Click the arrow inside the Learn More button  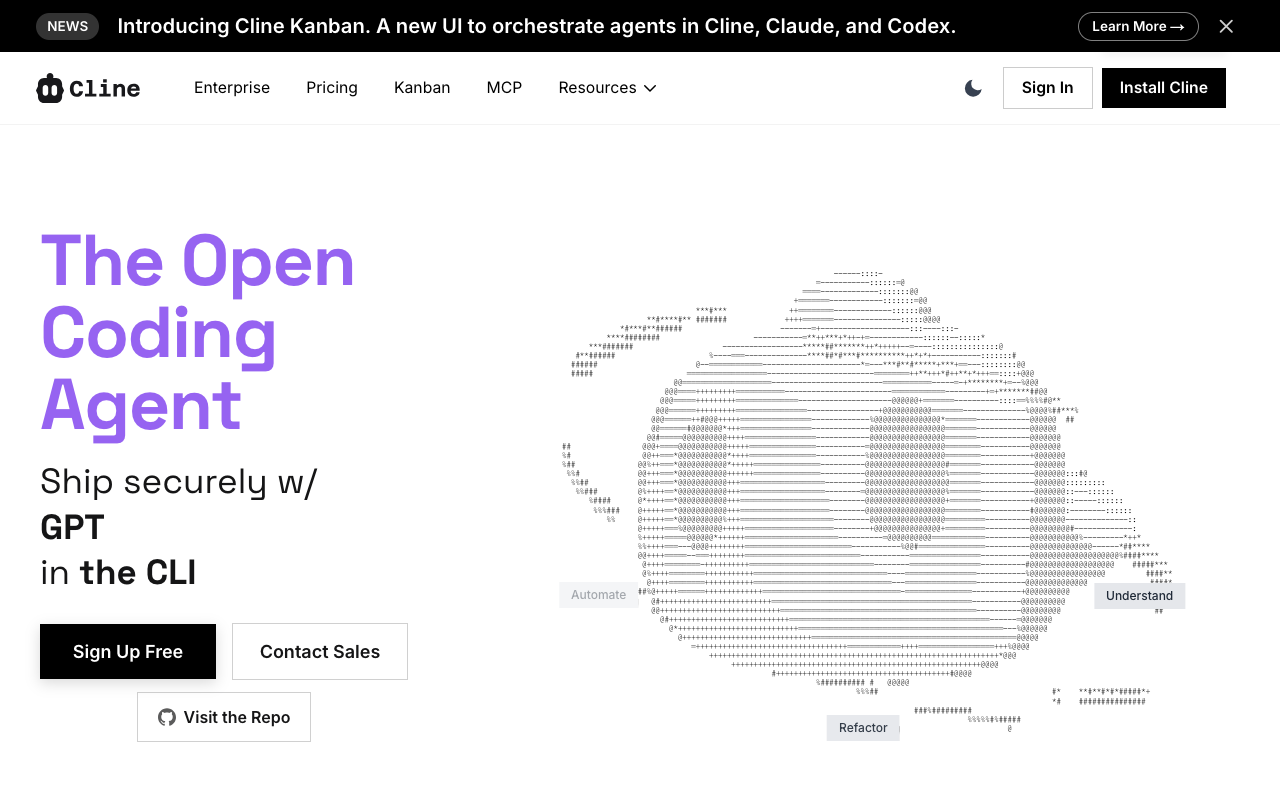point(1178,26)
